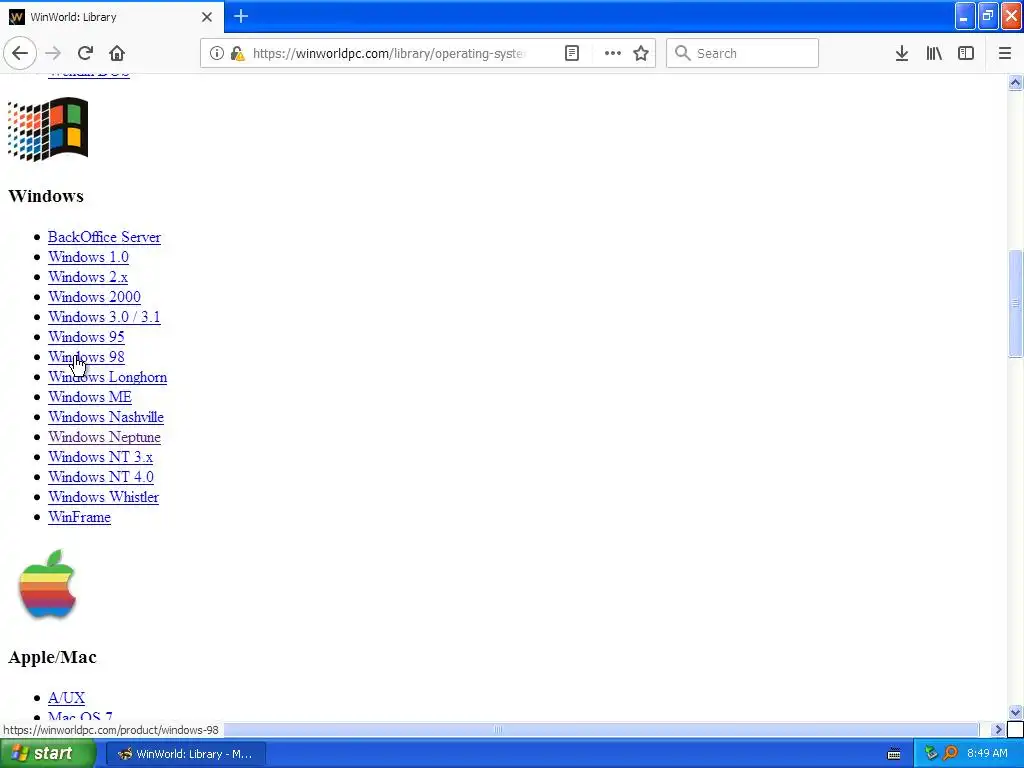Open the Windows NT 3.x link
This screenshot has width=1024, height=768.
(x=100, y=457)
